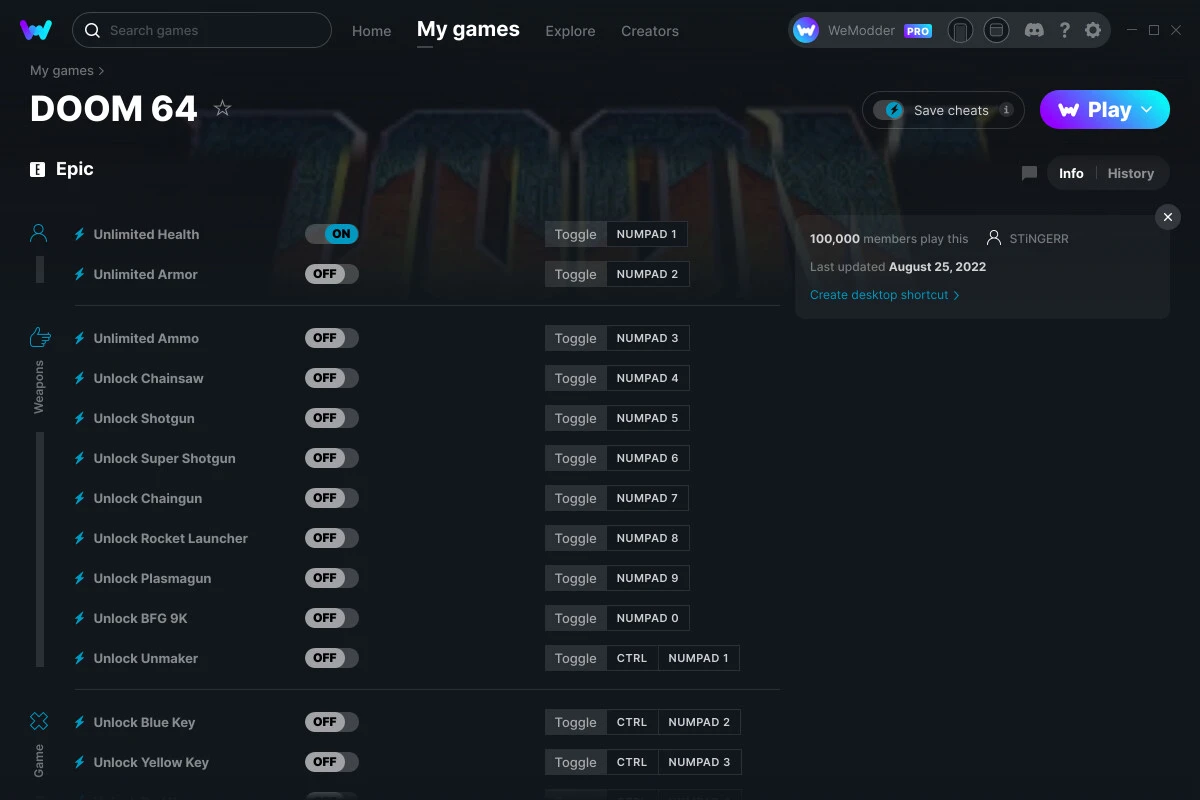Click the Save cheats info badge icon
Viewport: 1200px width, 800px height.
[x=1006, y=110]
